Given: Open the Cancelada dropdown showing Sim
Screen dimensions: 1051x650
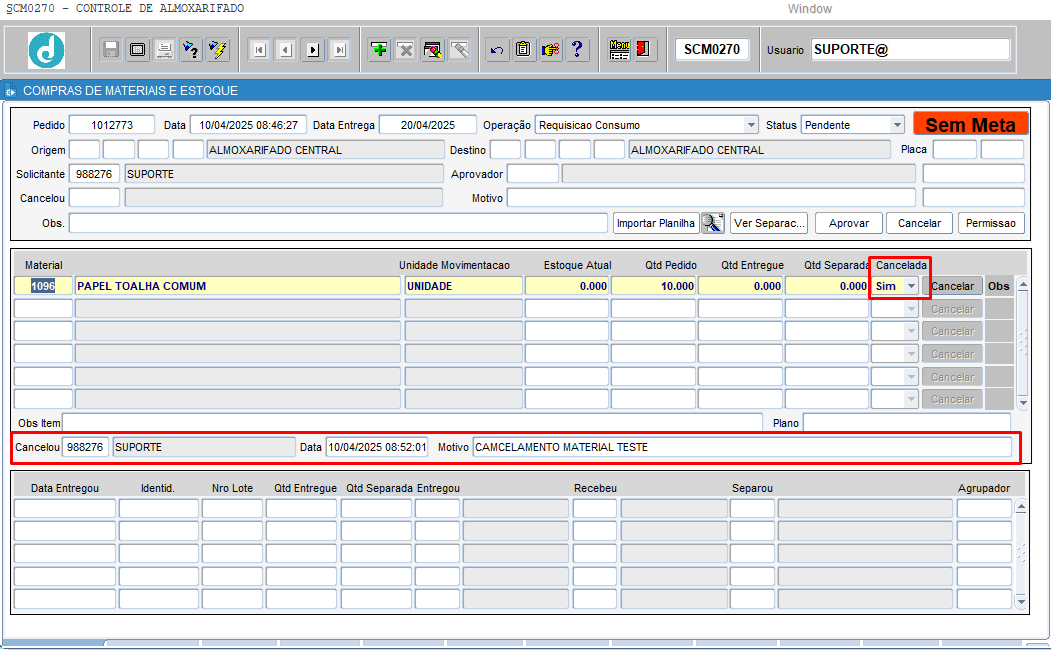Looking at the screenshot, I should coord(910,286).
